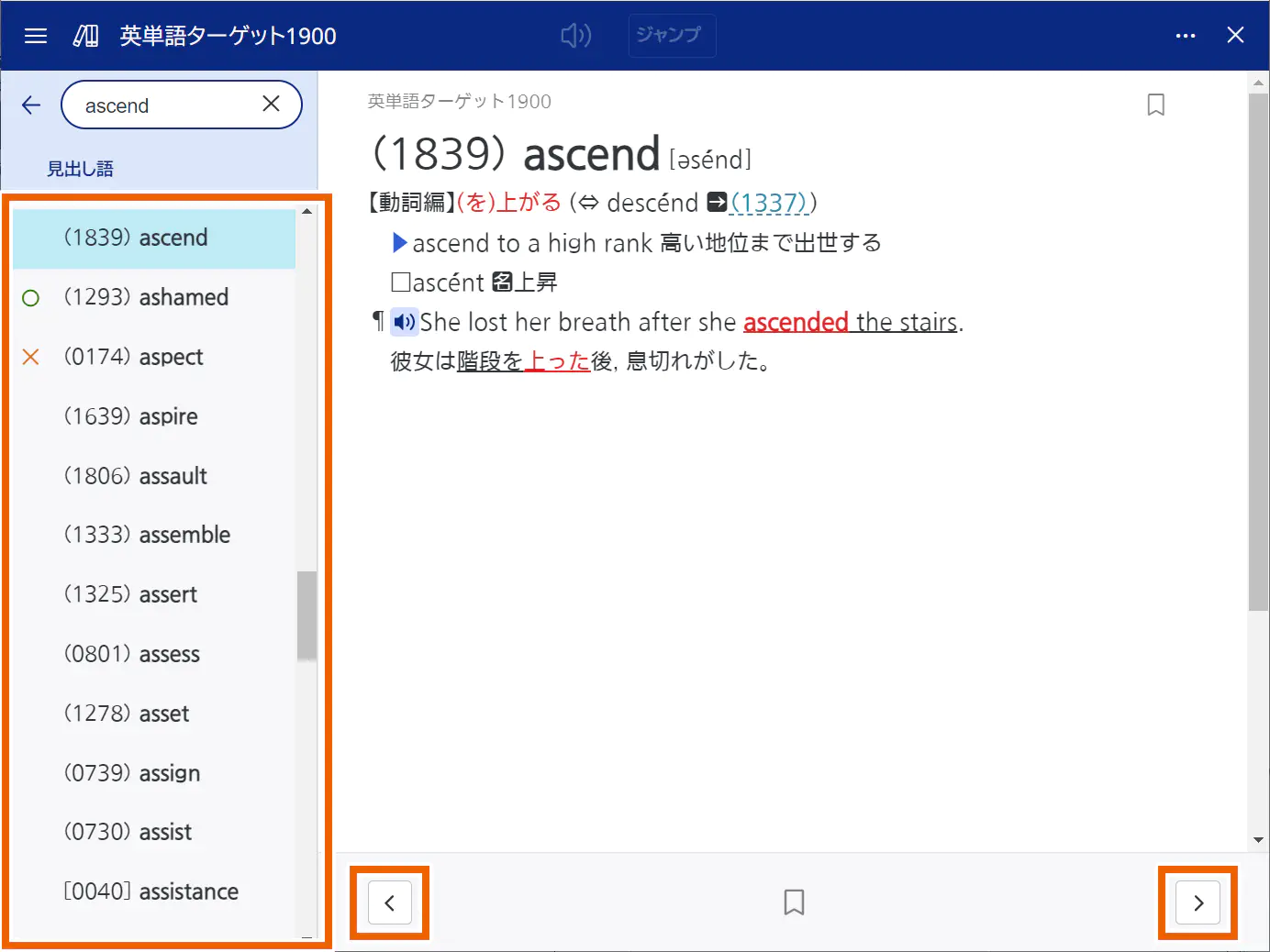Image resolution: width=1270 pixels, height=952 pixels.
Task: Select the 見出し語 tab
Action: 80,169
